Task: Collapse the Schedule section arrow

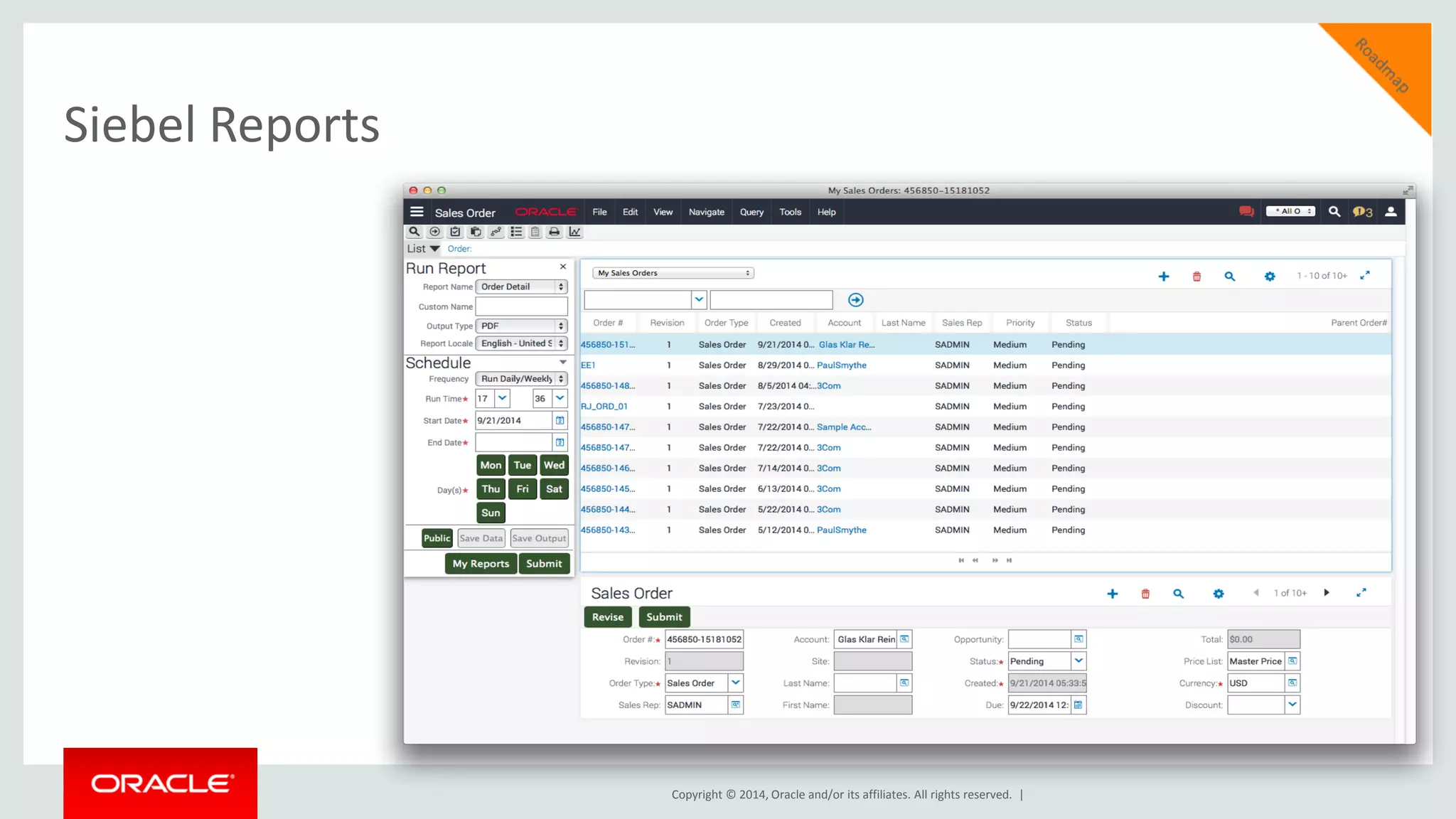Action: (563, 363)
